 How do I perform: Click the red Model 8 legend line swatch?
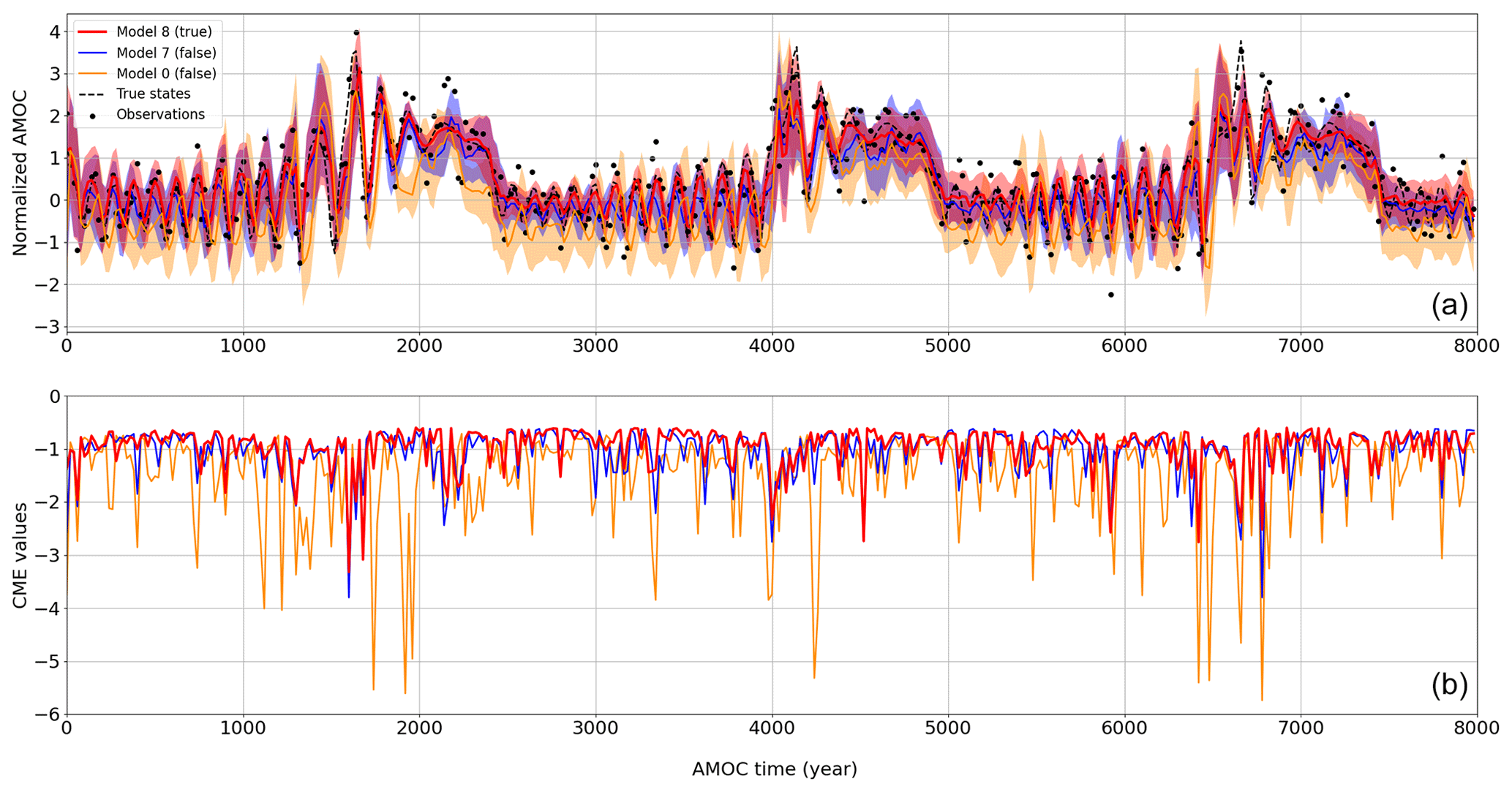tap(92, 32)
